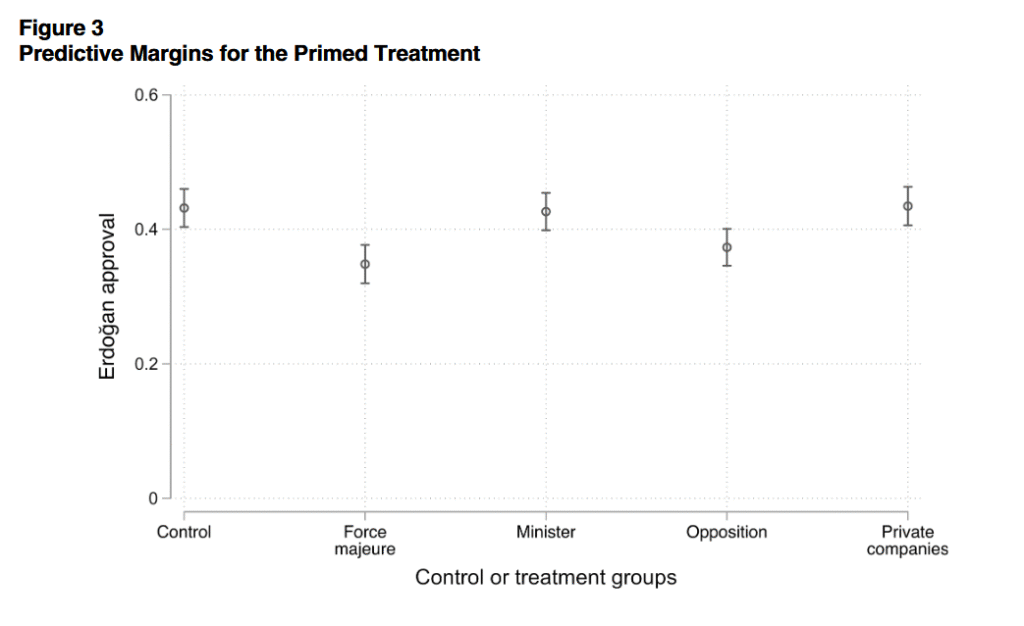Select the 0.2 y-axis tick label

[146, 364]
